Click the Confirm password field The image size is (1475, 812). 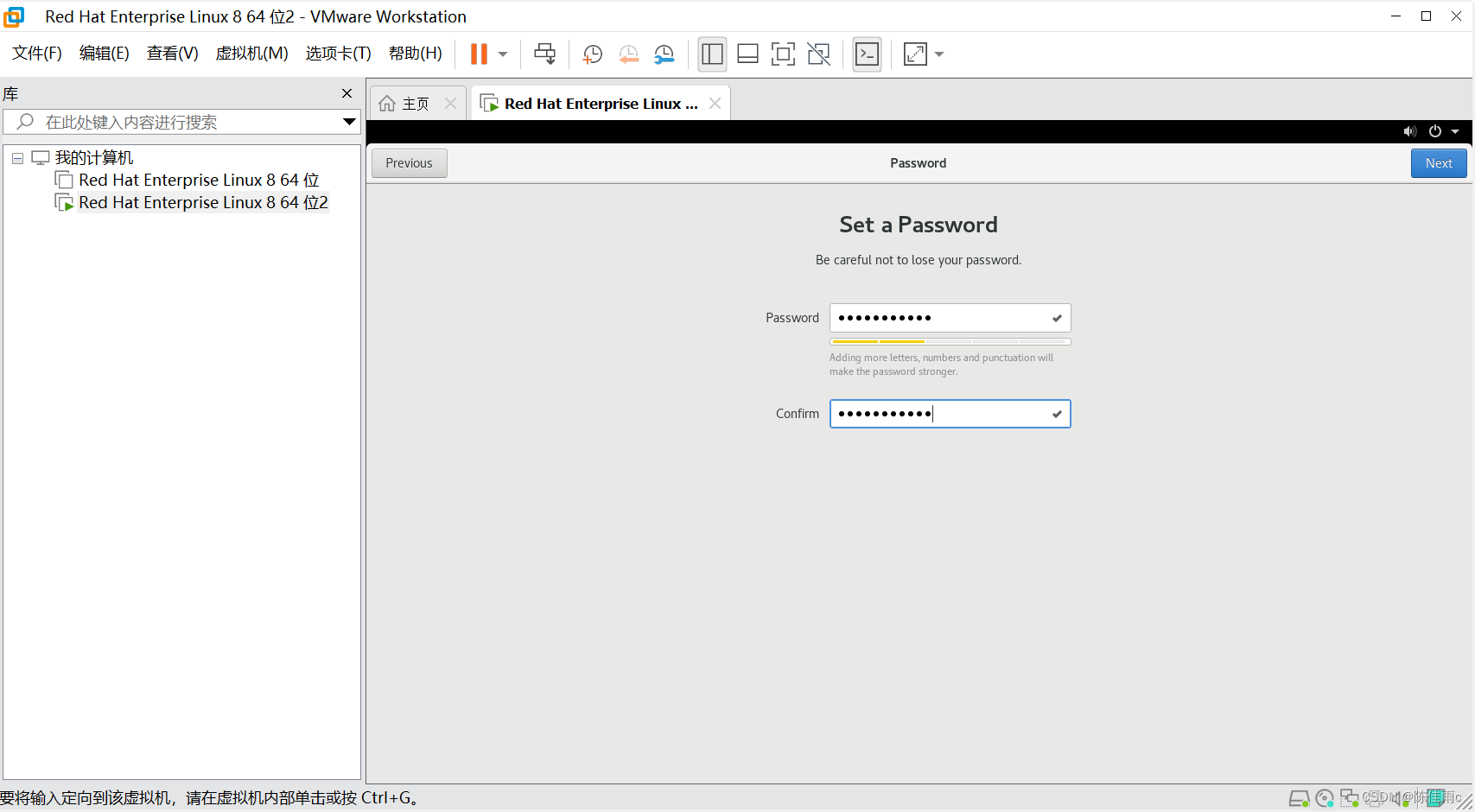[x=950, y=414]
